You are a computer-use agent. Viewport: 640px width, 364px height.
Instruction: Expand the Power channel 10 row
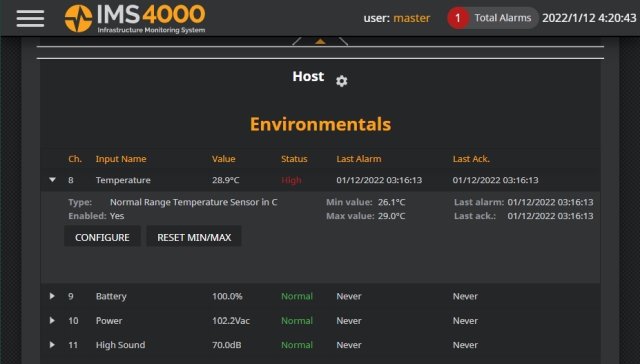(52, 320)
